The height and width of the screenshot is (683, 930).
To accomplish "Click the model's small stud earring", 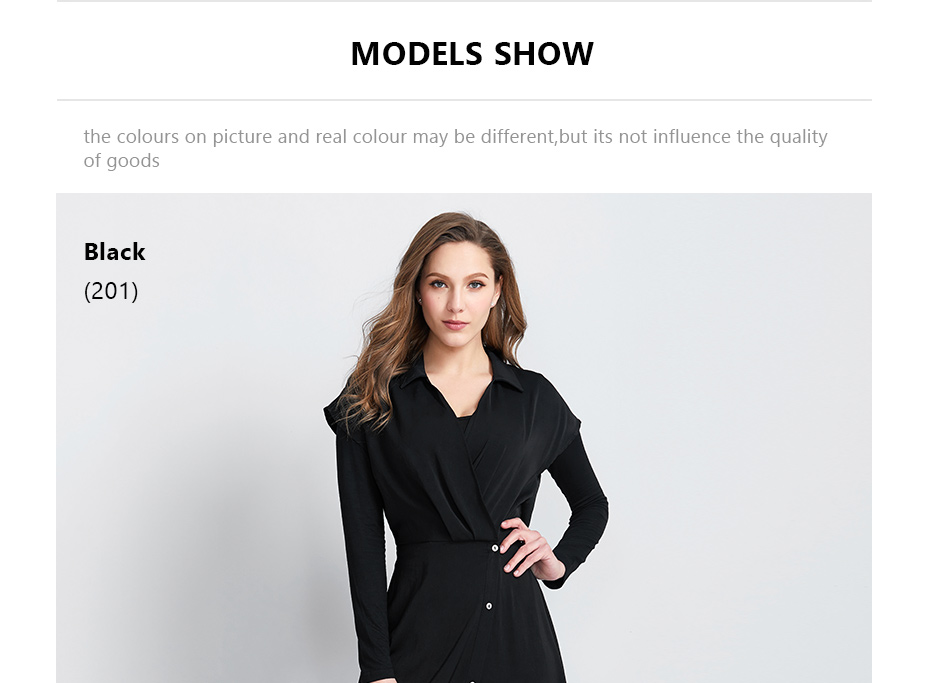I will pyautogui.click(x=421, y=301).
